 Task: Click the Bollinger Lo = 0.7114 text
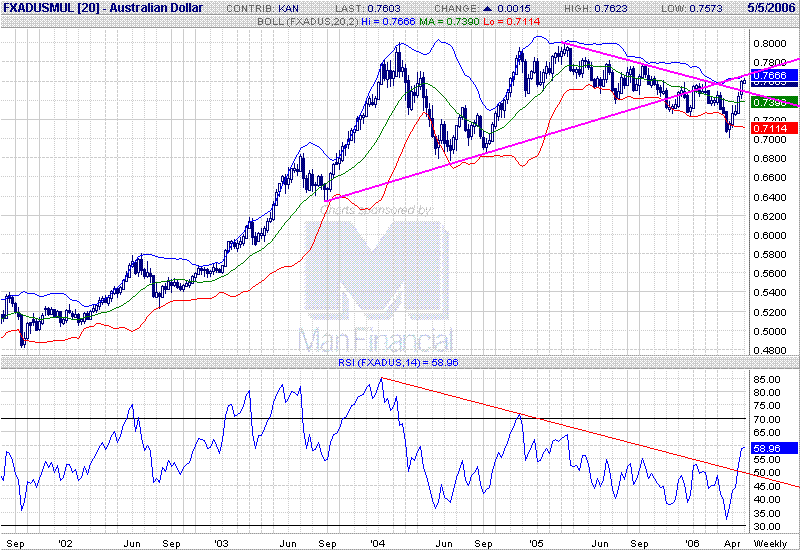coord(511,21)
